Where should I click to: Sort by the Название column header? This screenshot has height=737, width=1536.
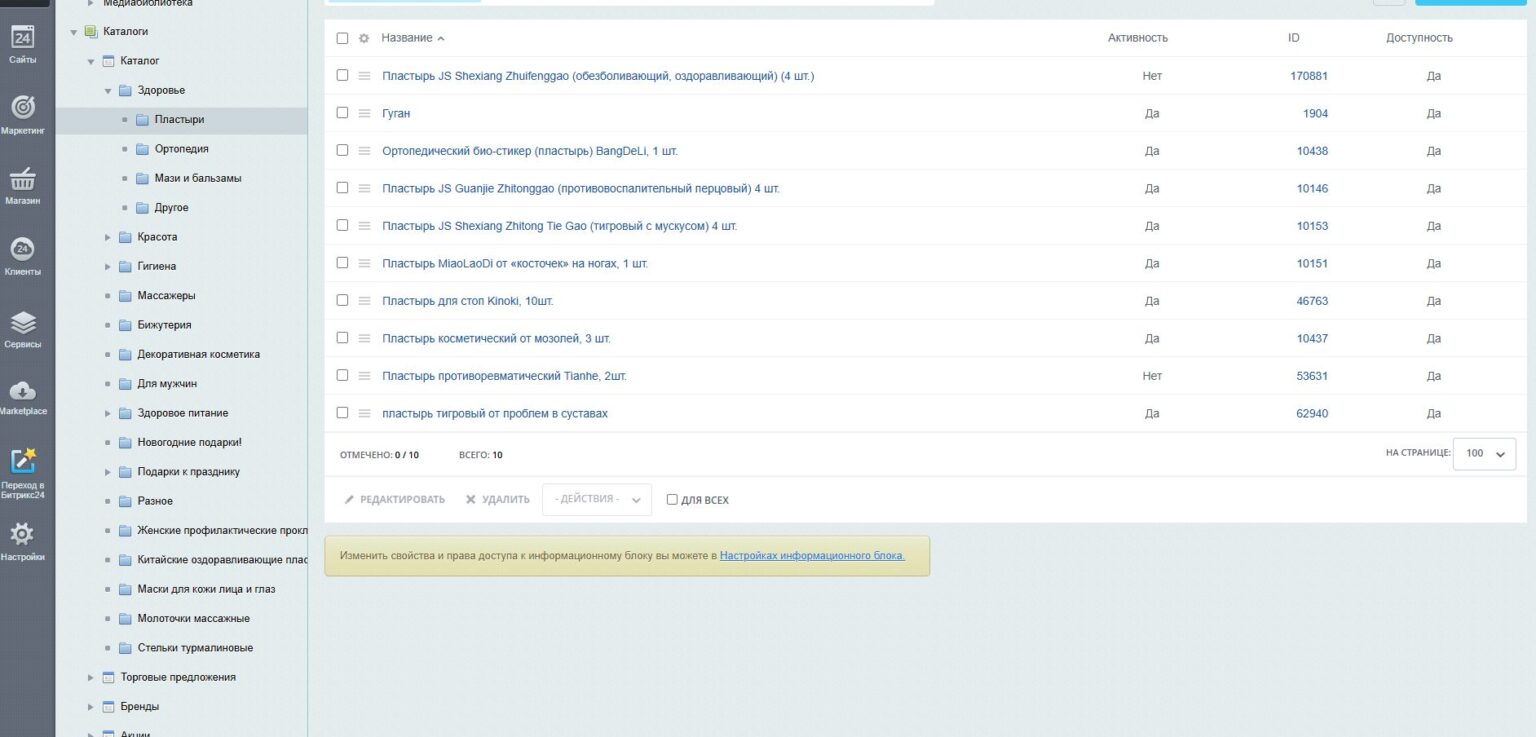click(412, 38)
